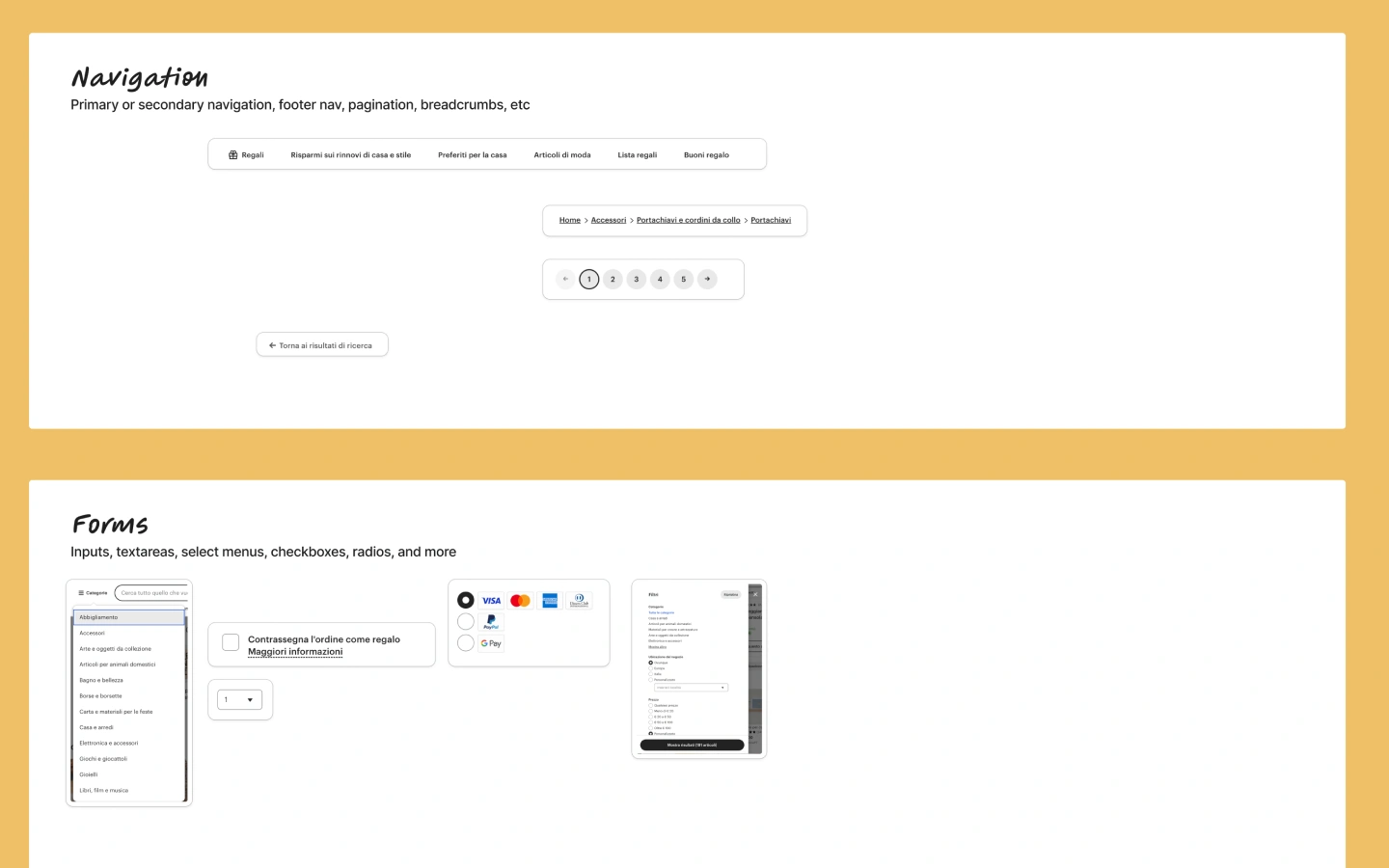Select Gioielli in the category list
Screen dimensions: 1389x868
tap(128, 774)
